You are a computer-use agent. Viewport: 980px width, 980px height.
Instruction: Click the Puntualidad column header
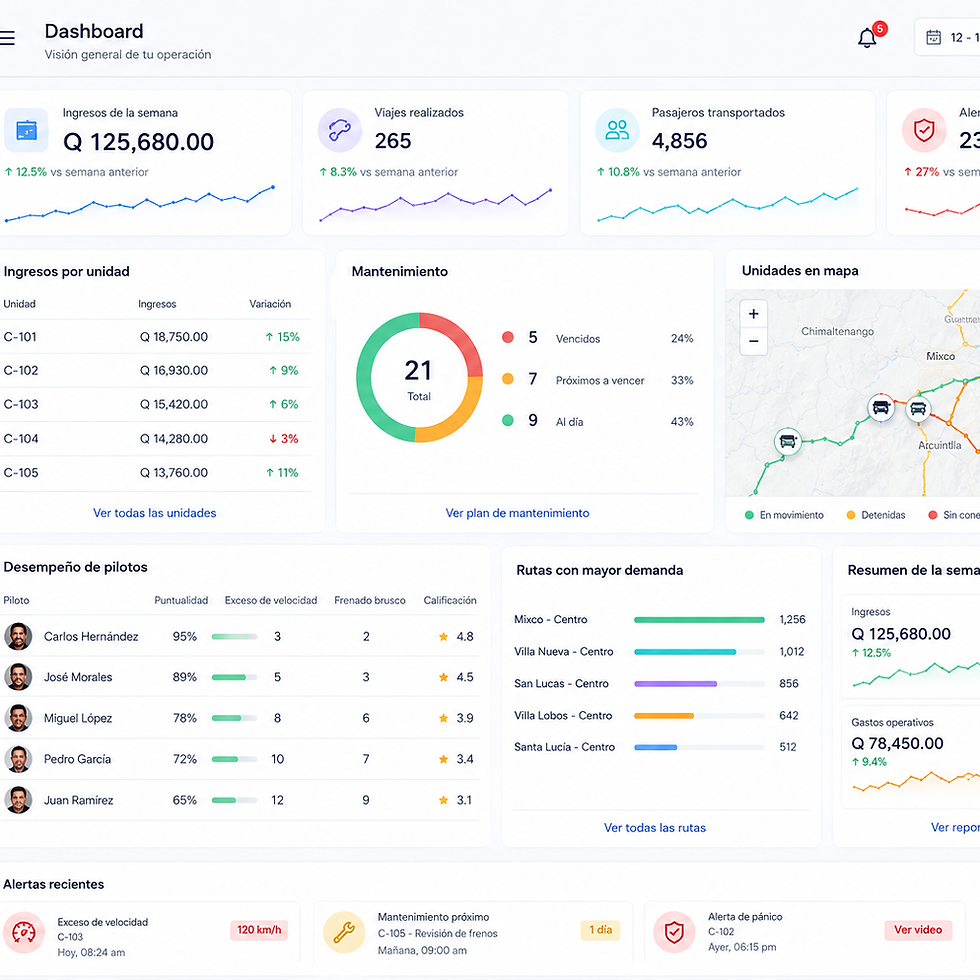click(181, 600)
